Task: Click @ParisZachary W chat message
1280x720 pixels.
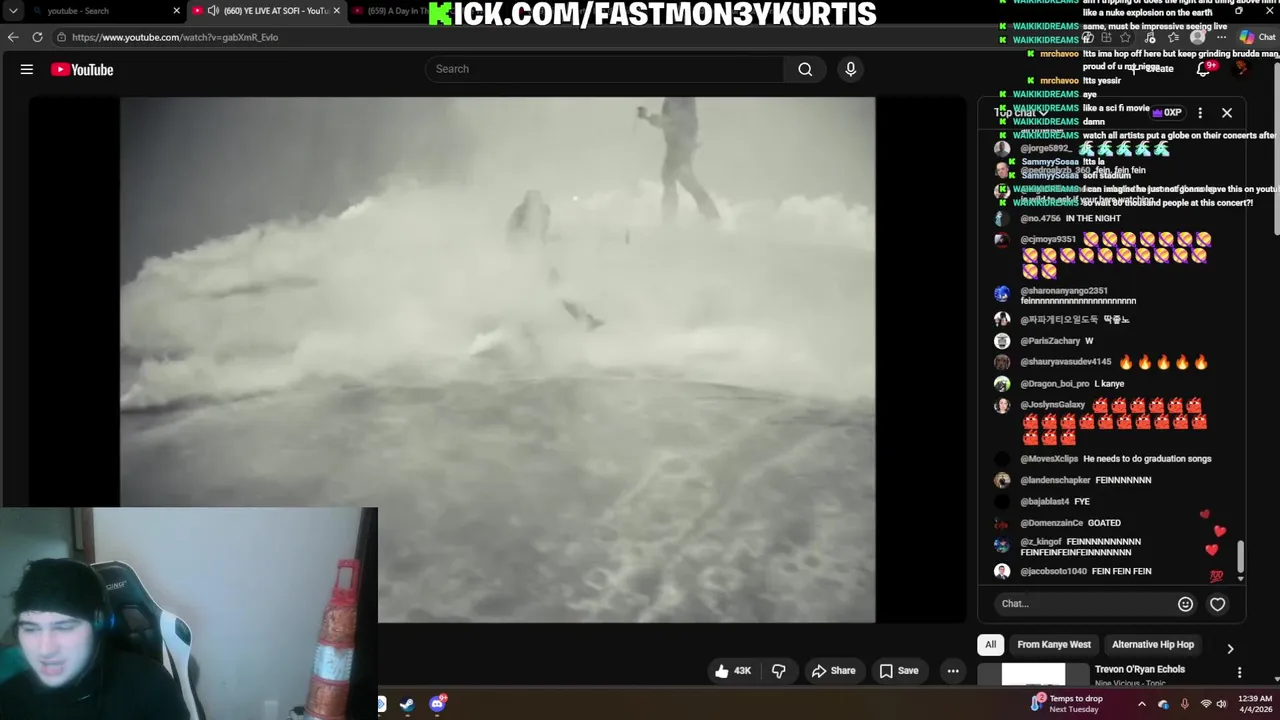Action: coord(1044,341)
